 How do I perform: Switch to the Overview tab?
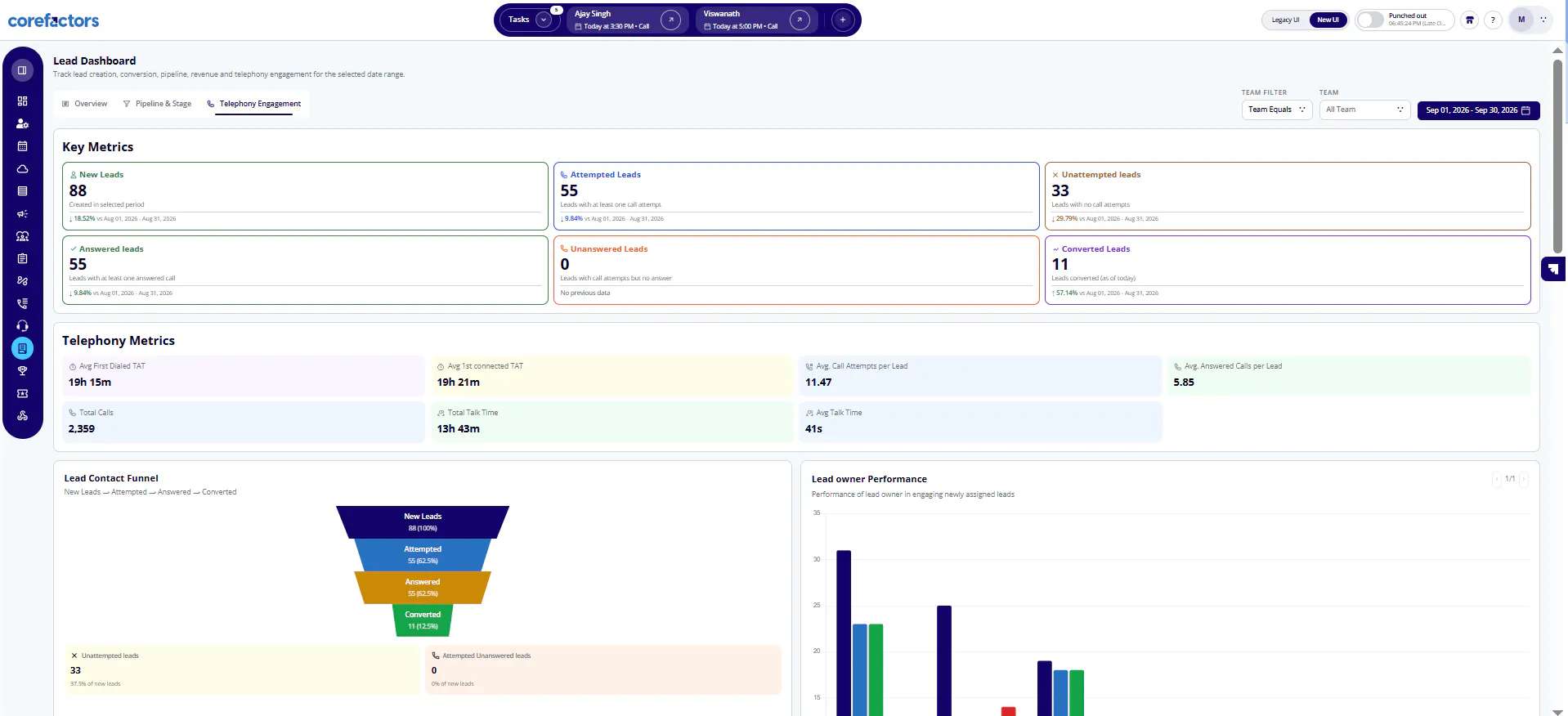click(85, 104)
